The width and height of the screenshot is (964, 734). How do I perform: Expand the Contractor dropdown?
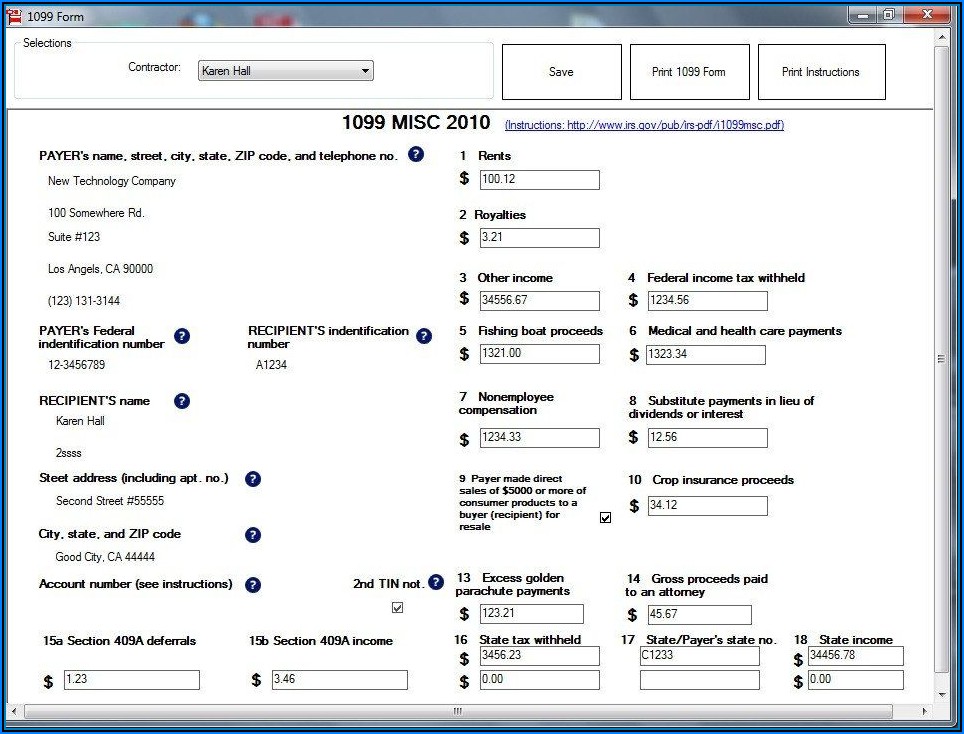366,71
